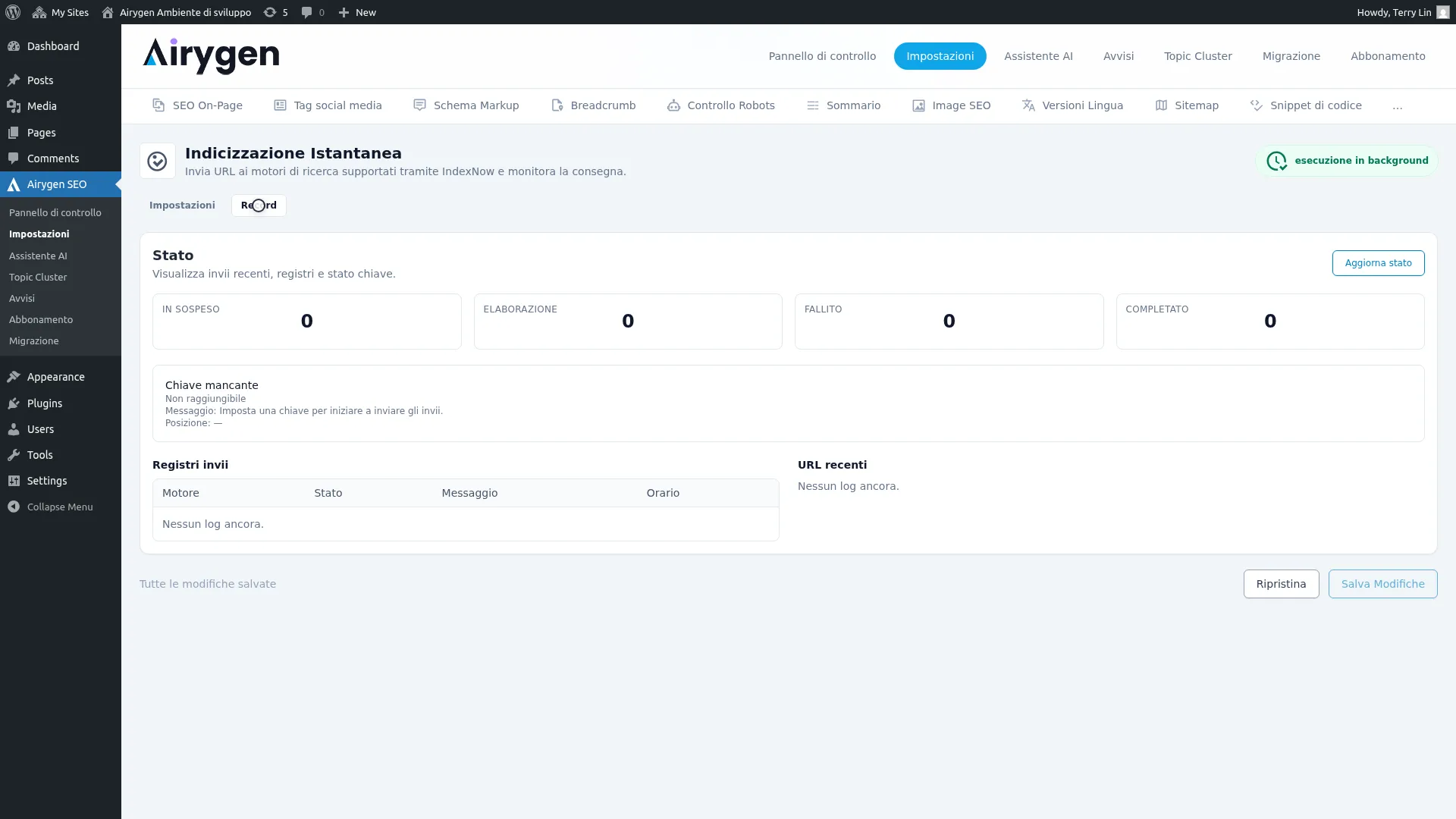Click the Pages icon in sidebar

click(x=14, y=133)
